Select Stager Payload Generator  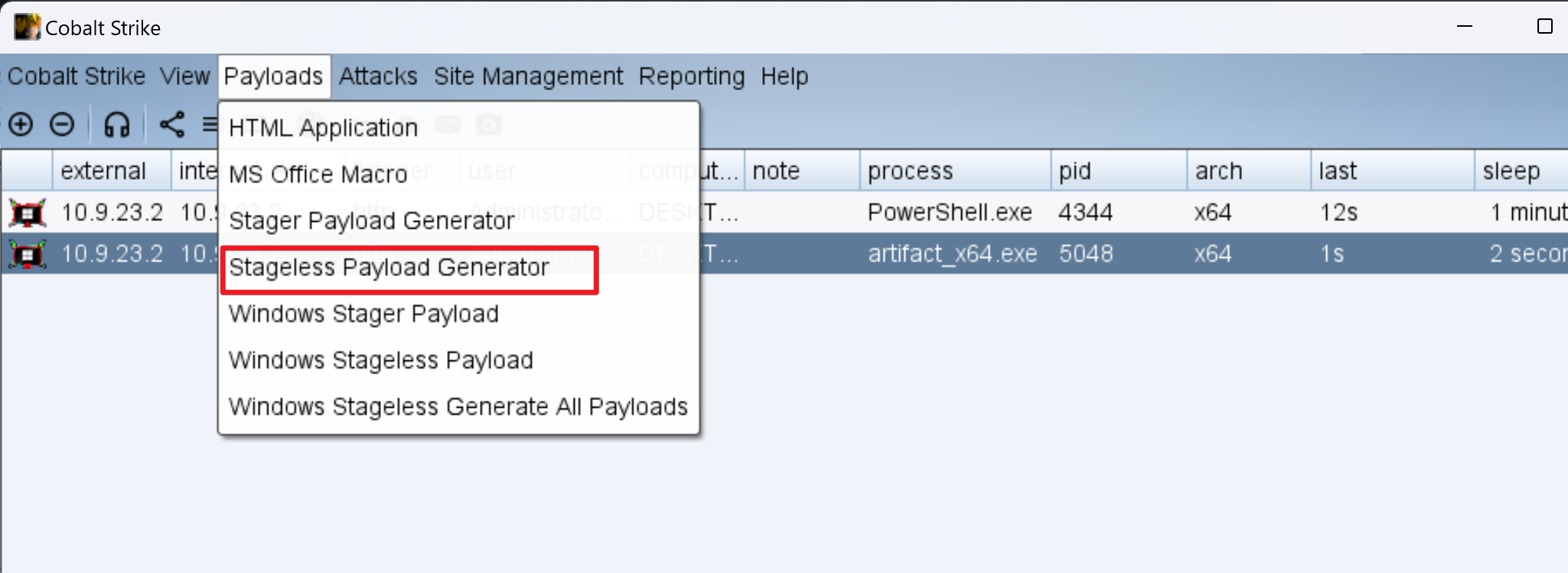coord(459,221)
